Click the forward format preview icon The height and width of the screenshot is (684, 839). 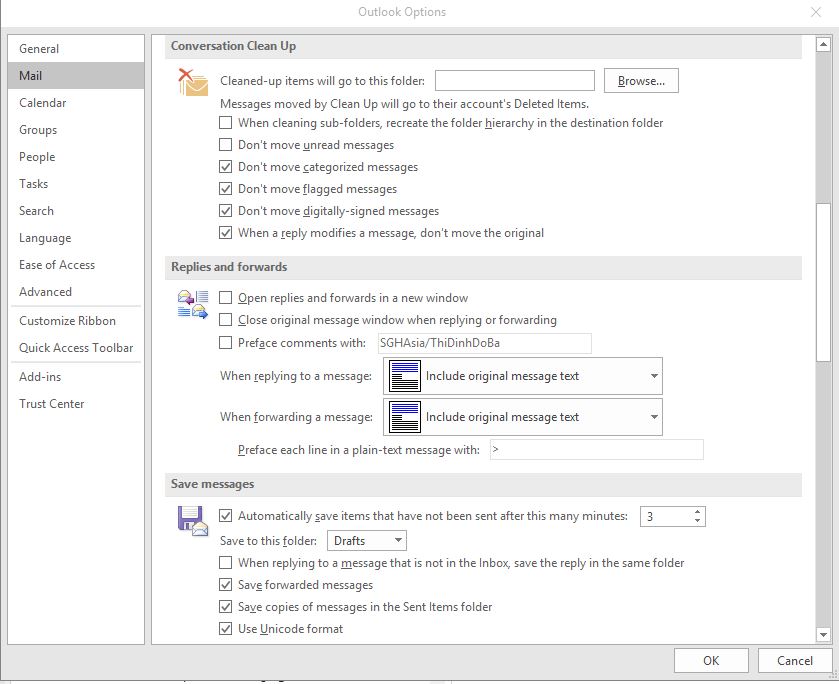405,417
